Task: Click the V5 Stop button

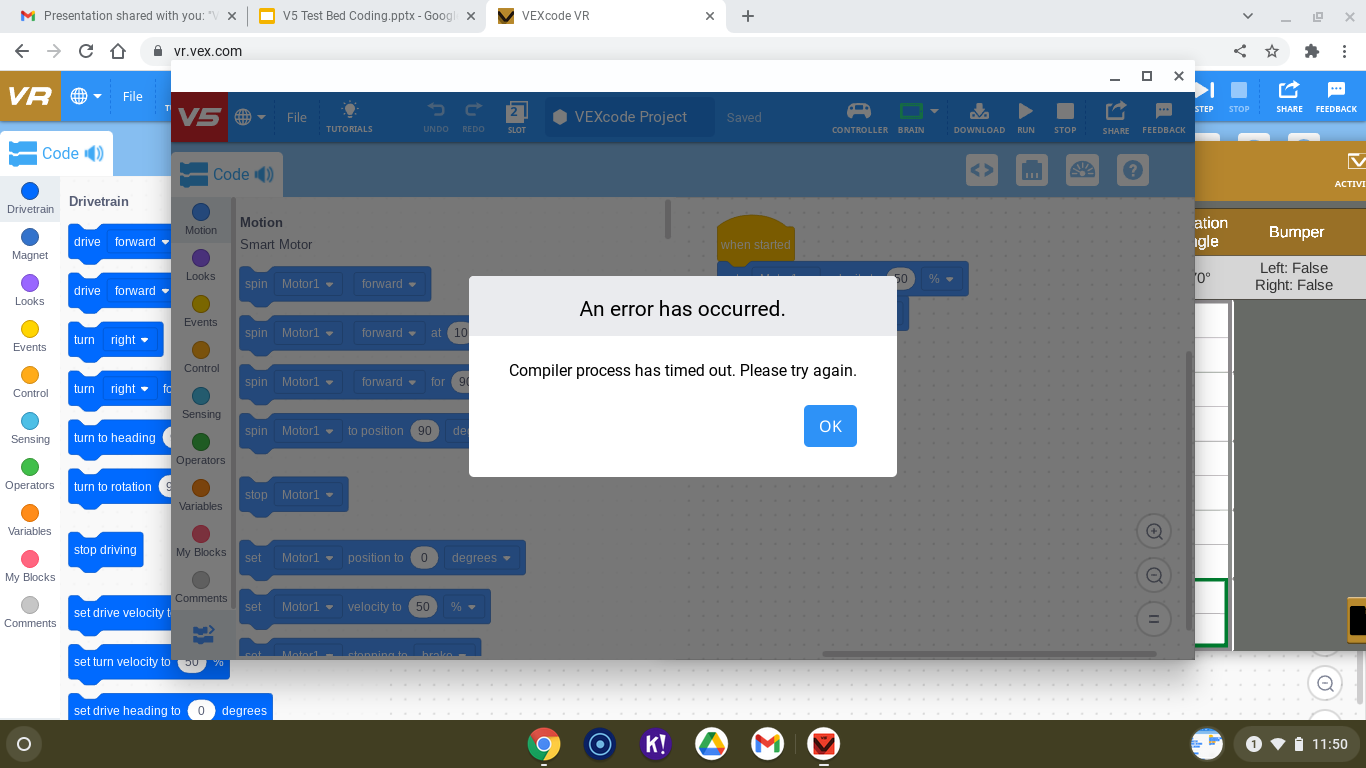Action: [1065, 117]
